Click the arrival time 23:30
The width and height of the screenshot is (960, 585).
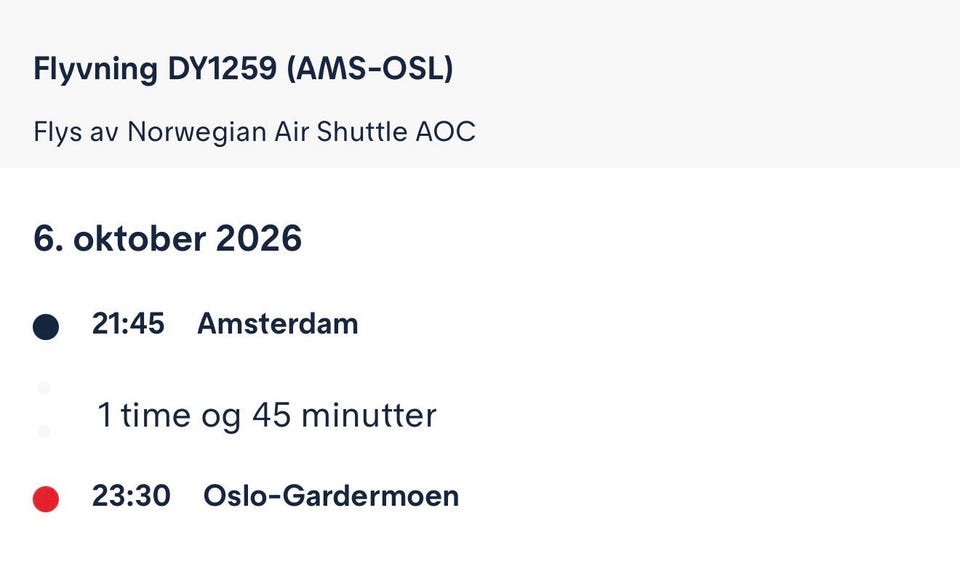(131, 495)
